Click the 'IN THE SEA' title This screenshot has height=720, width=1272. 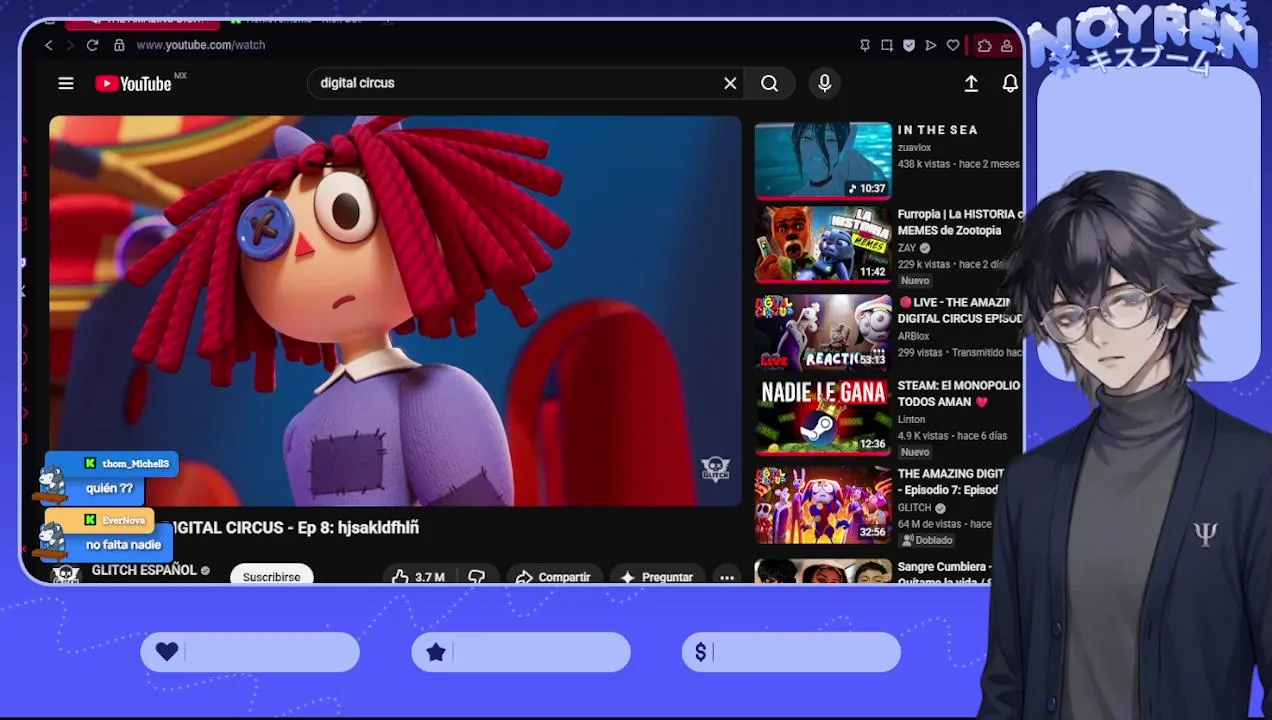coord(937,130)
